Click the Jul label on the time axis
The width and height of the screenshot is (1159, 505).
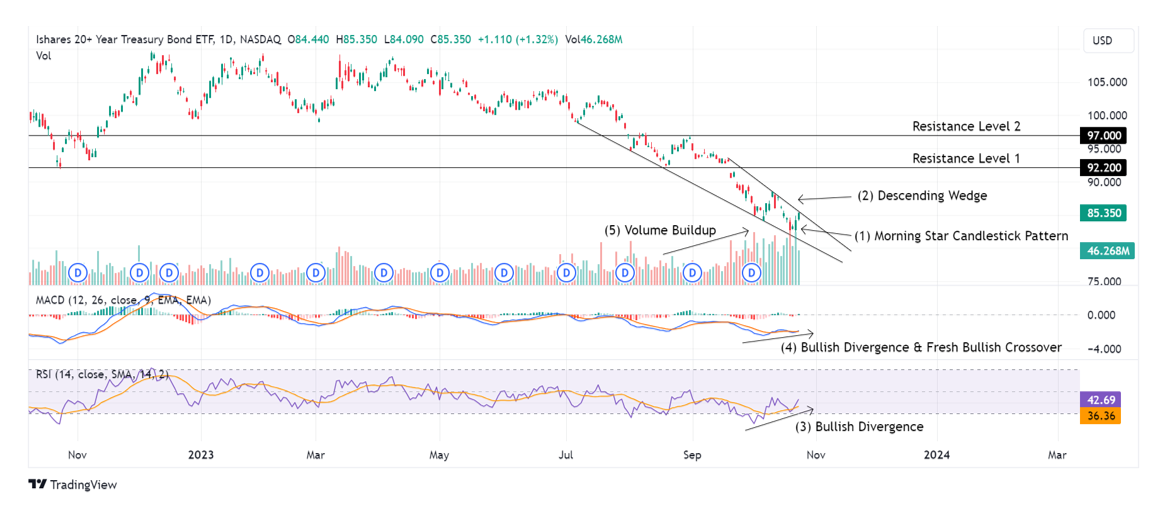coord(567,453)
